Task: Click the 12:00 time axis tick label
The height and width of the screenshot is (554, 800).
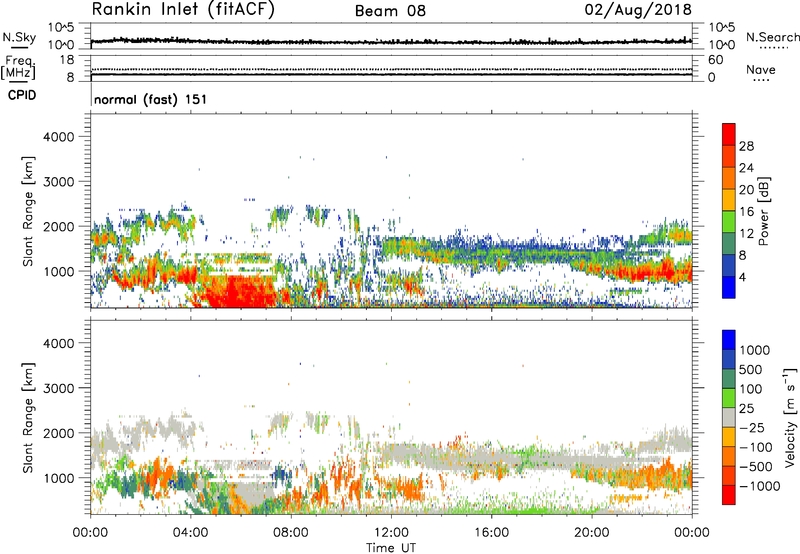Action: pyautogui.click(x=391, y=533)
